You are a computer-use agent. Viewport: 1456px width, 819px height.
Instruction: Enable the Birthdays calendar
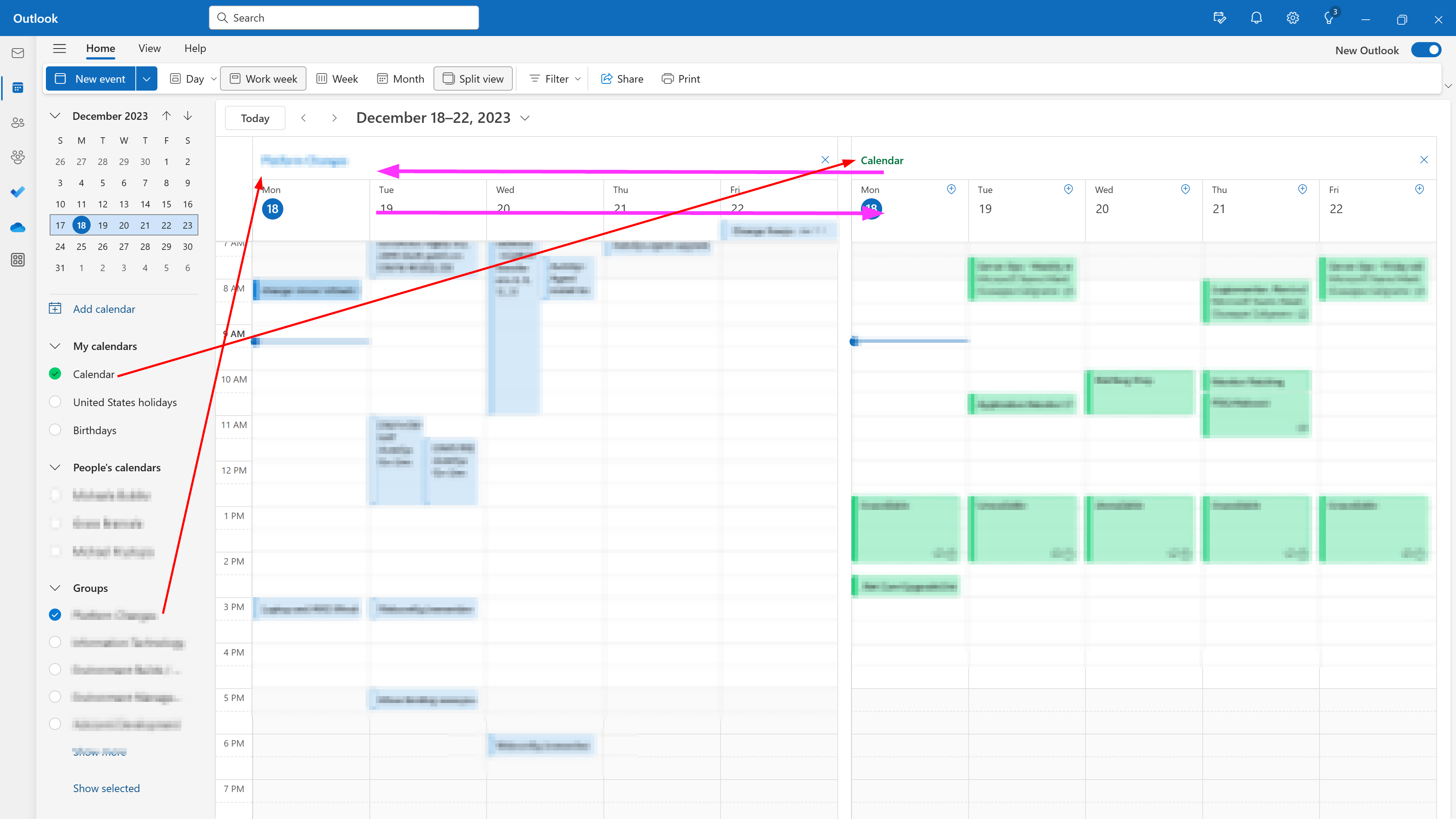click(x=55, y=430)
